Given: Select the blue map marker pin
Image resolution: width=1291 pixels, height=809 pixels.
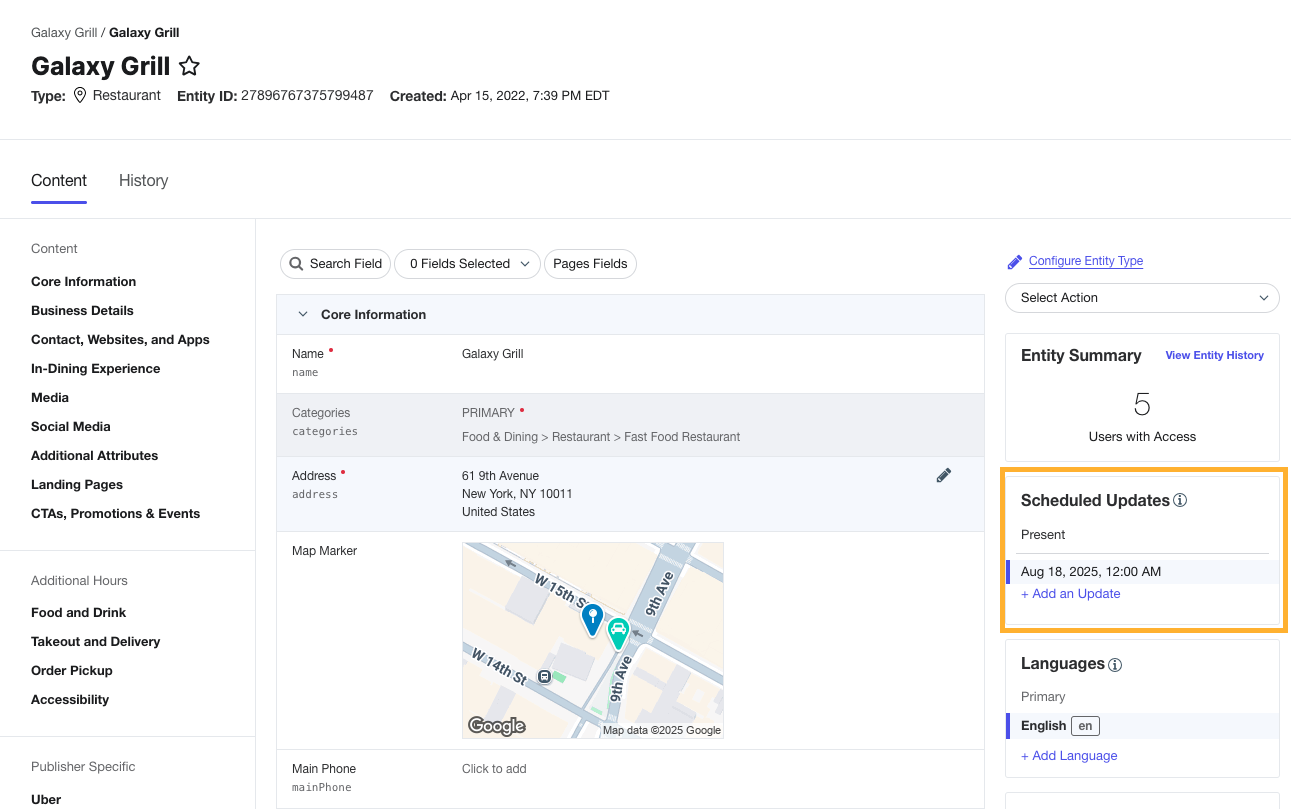Looking at the screenshot, I should 592,619.
